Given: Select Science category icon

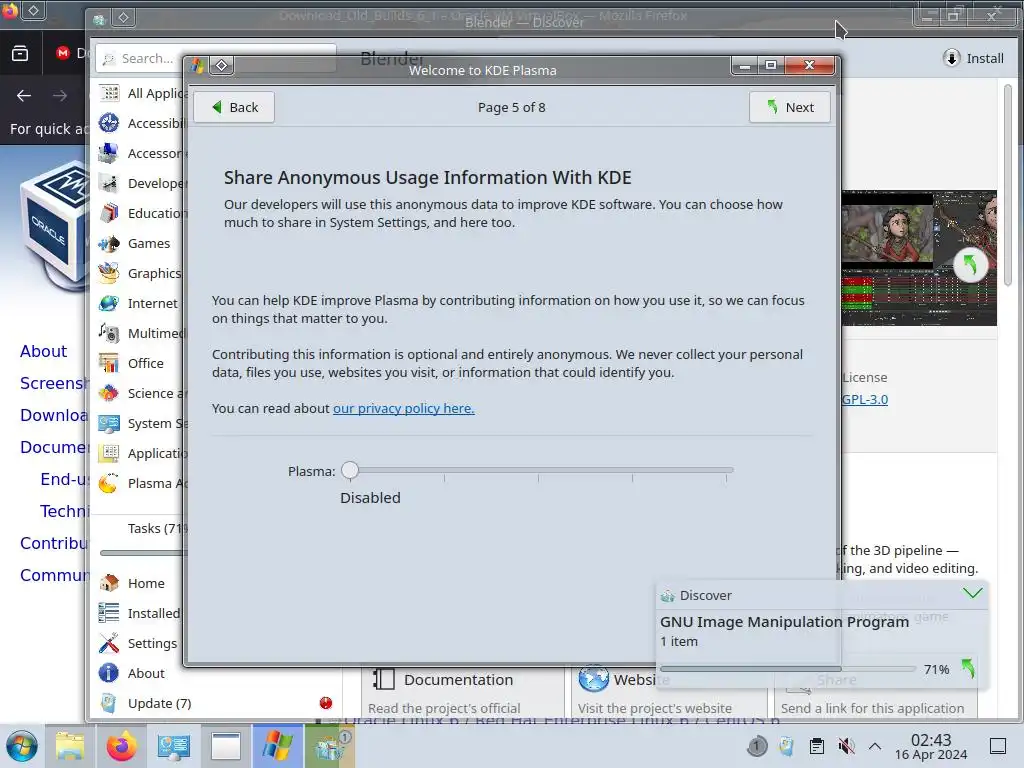Looking at the screenshot, I should 109,393.
